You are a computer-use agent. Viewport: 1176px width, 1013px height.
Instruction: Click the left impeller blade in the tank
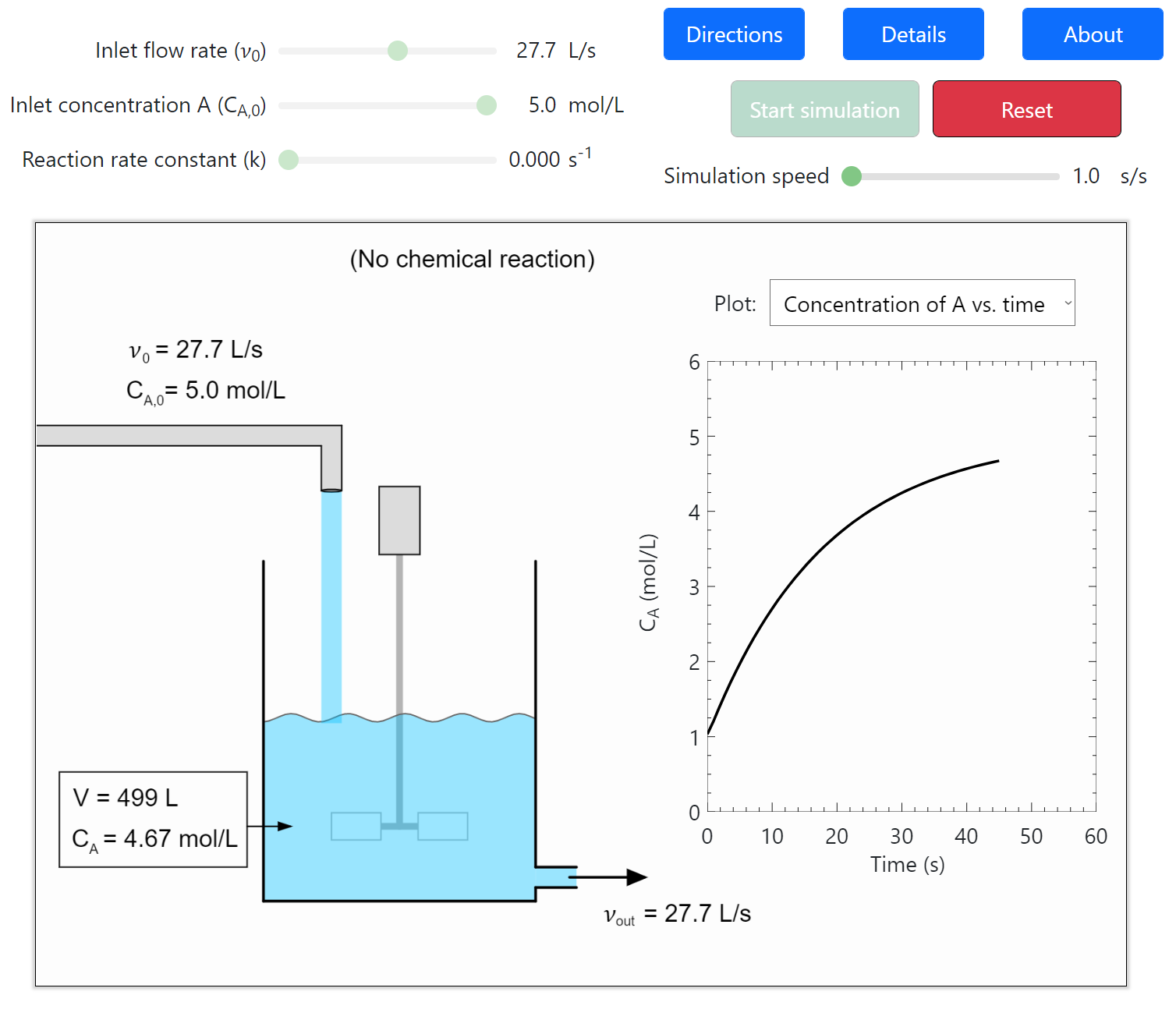356,827
